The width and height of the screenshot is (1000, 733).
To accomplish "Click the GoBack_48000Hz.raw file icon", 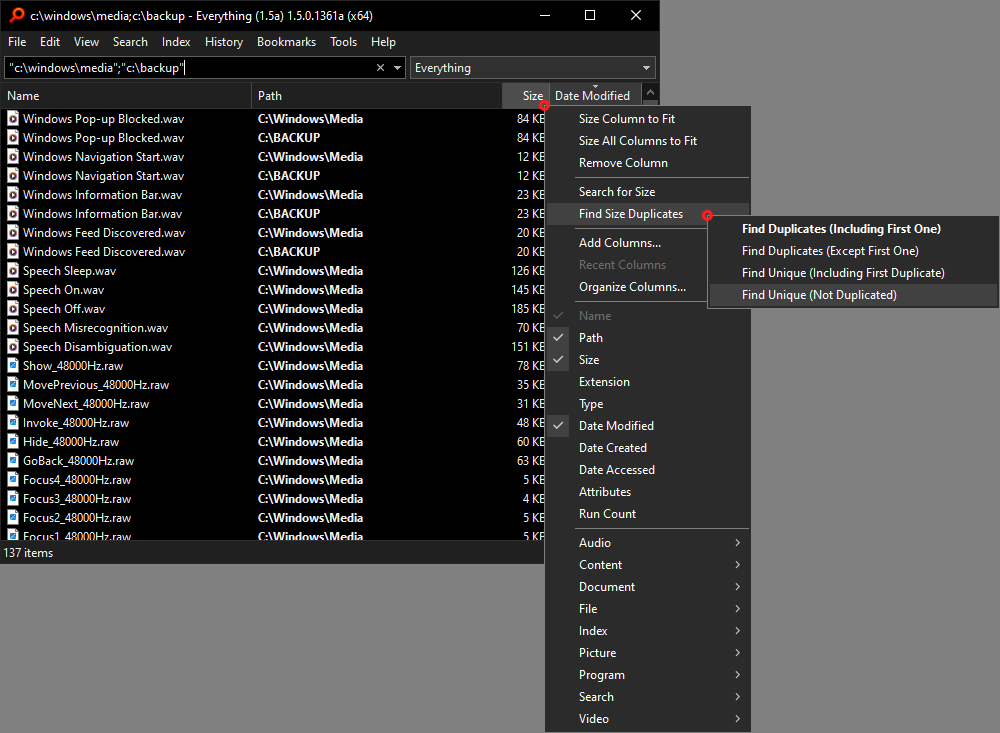I will point(13,461).
